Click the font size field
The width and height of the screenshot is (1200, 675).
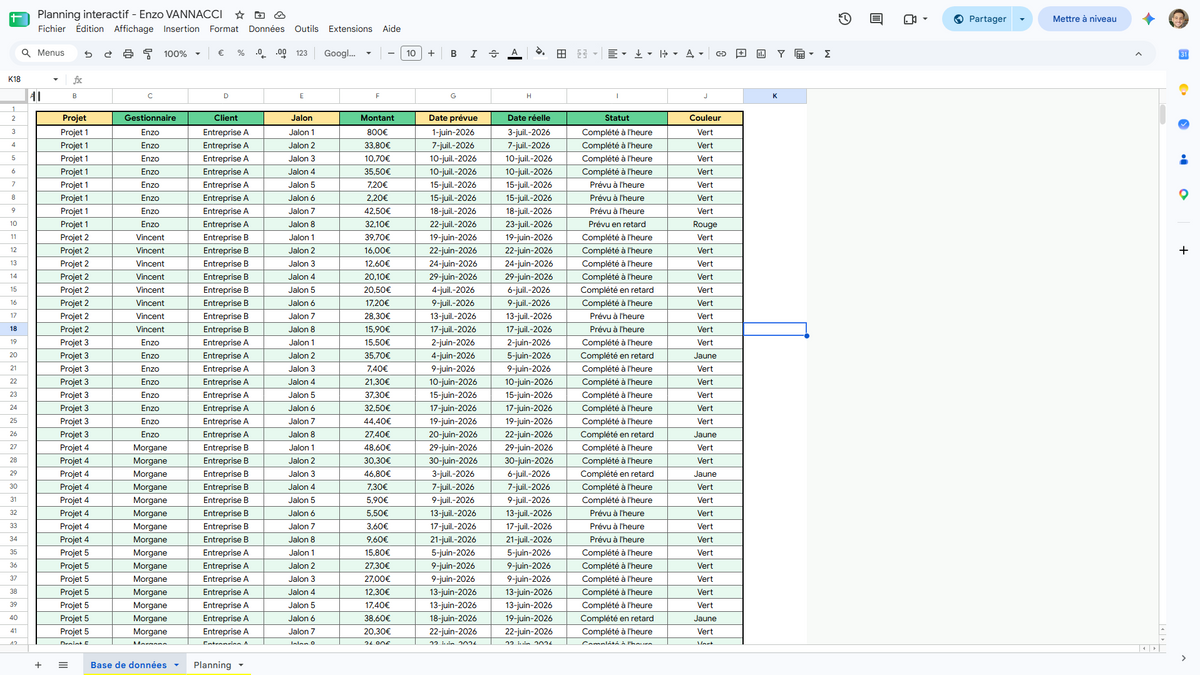pyautogui.click(x=411, y=54)
